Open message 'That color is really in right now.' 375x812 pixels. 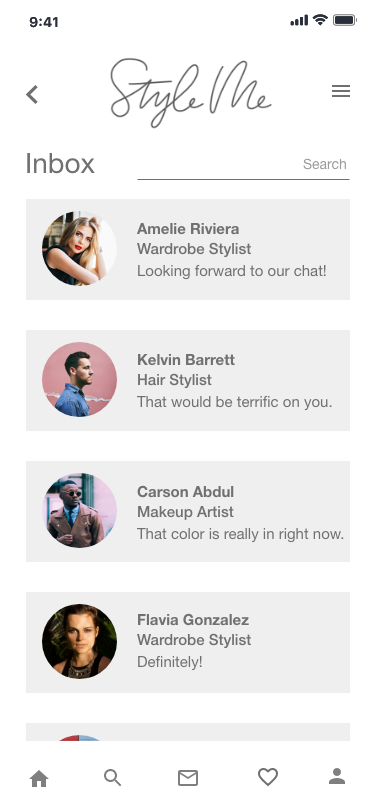pyautogui.click(x=240, y=534)
